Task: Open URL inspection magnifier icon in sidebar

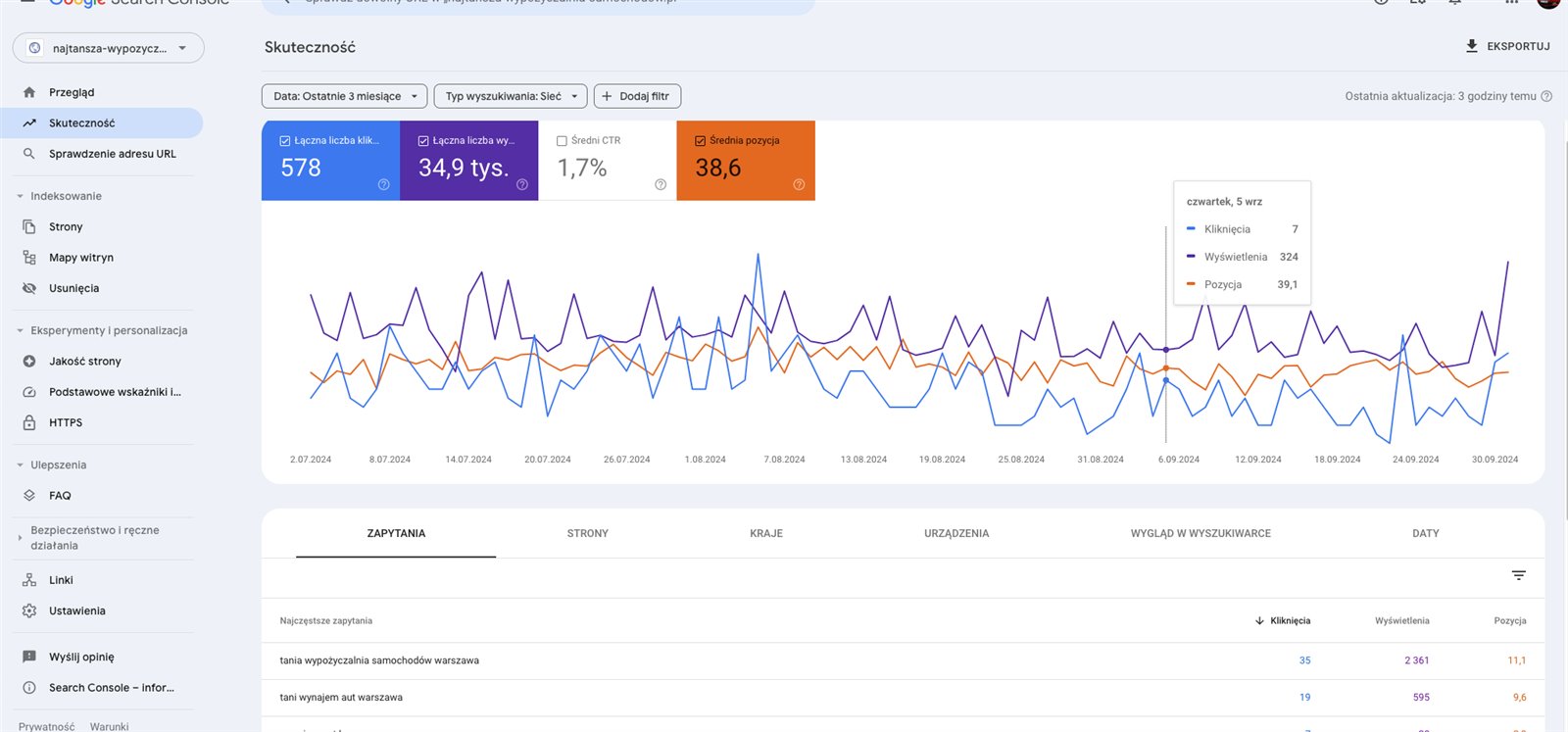Action: tap(29, 154)
